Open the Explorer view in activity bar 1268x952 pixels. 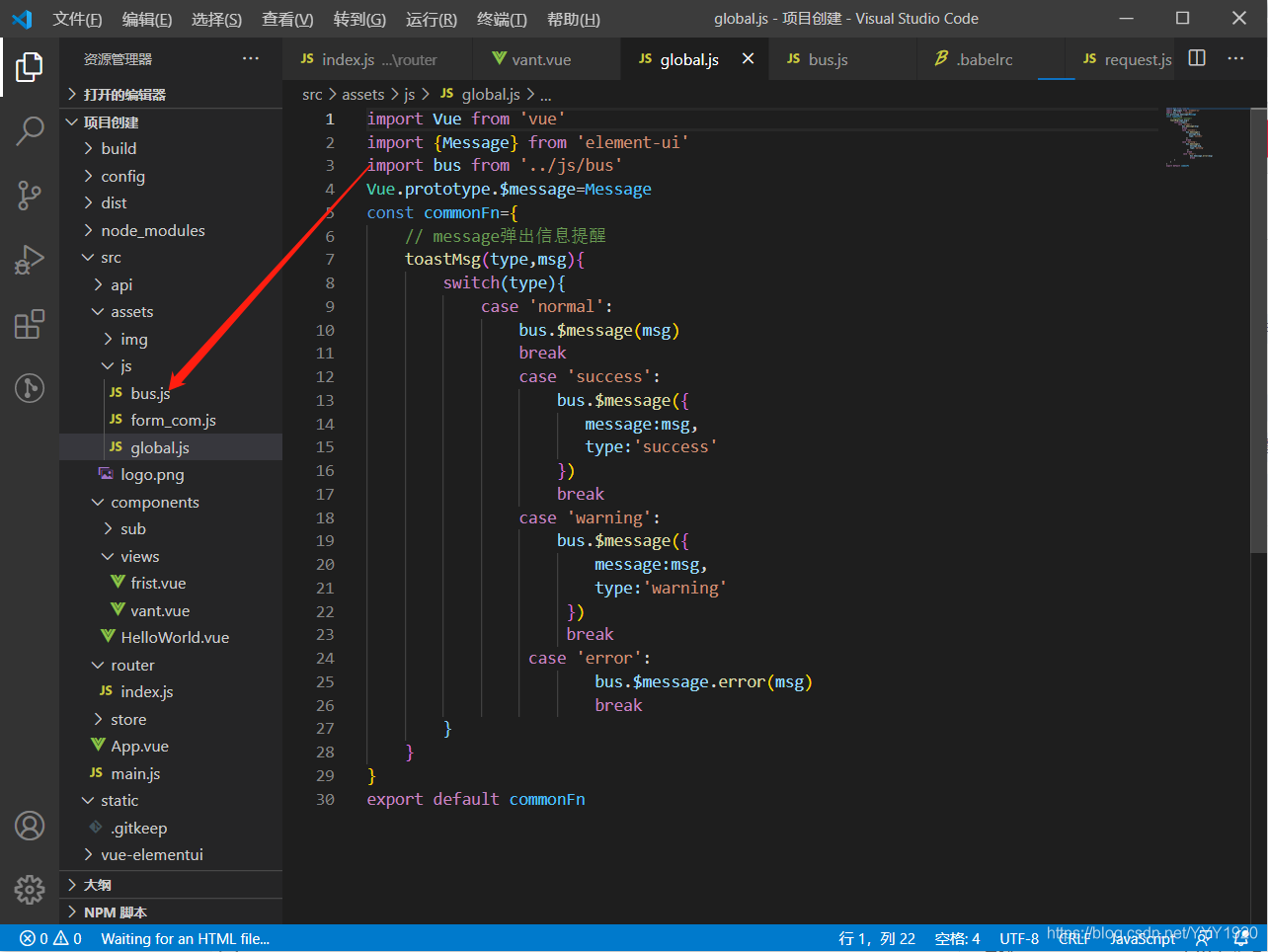tap(30, 67)
